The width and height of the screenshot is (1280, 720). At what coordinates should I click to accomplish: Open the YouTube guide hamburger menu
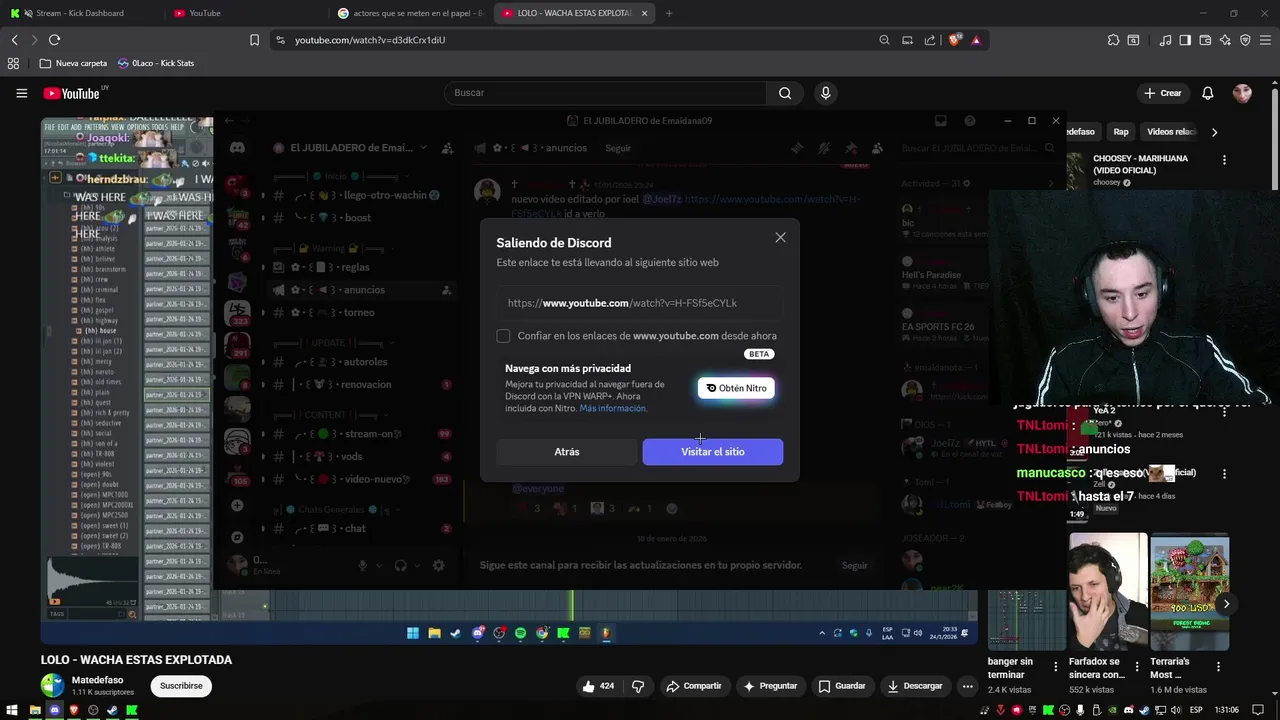pos(21,93)
